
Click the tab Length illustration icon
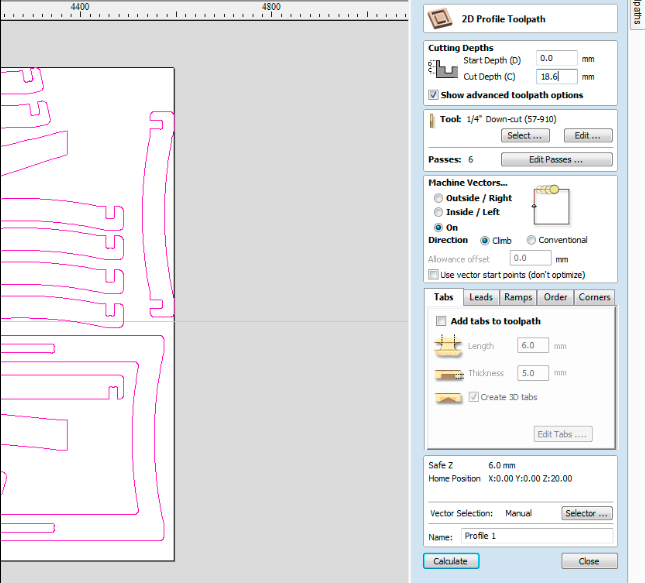448,346
